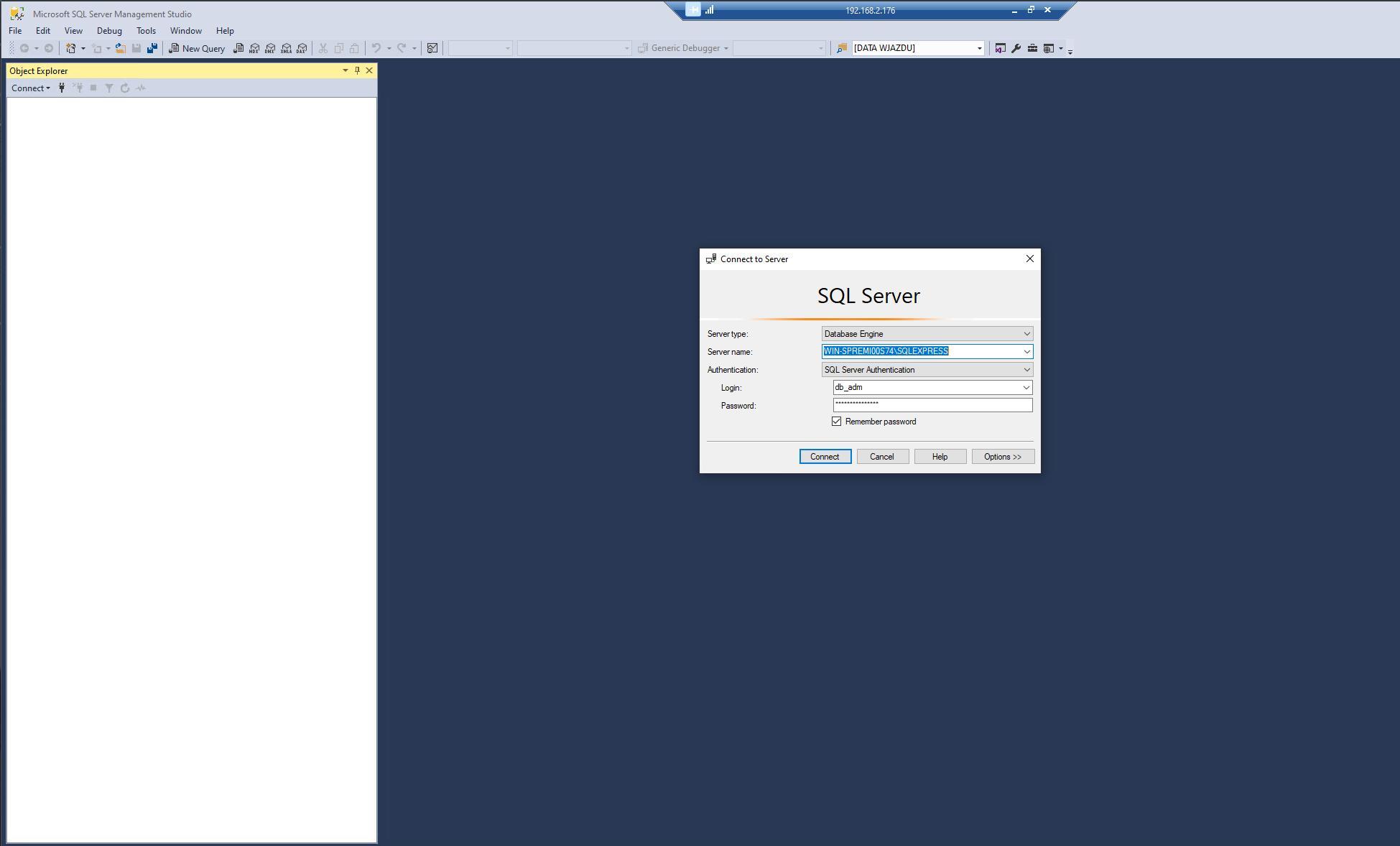Click the DAX query icon
Screen dimensions: 1400x846
[302, 48]
